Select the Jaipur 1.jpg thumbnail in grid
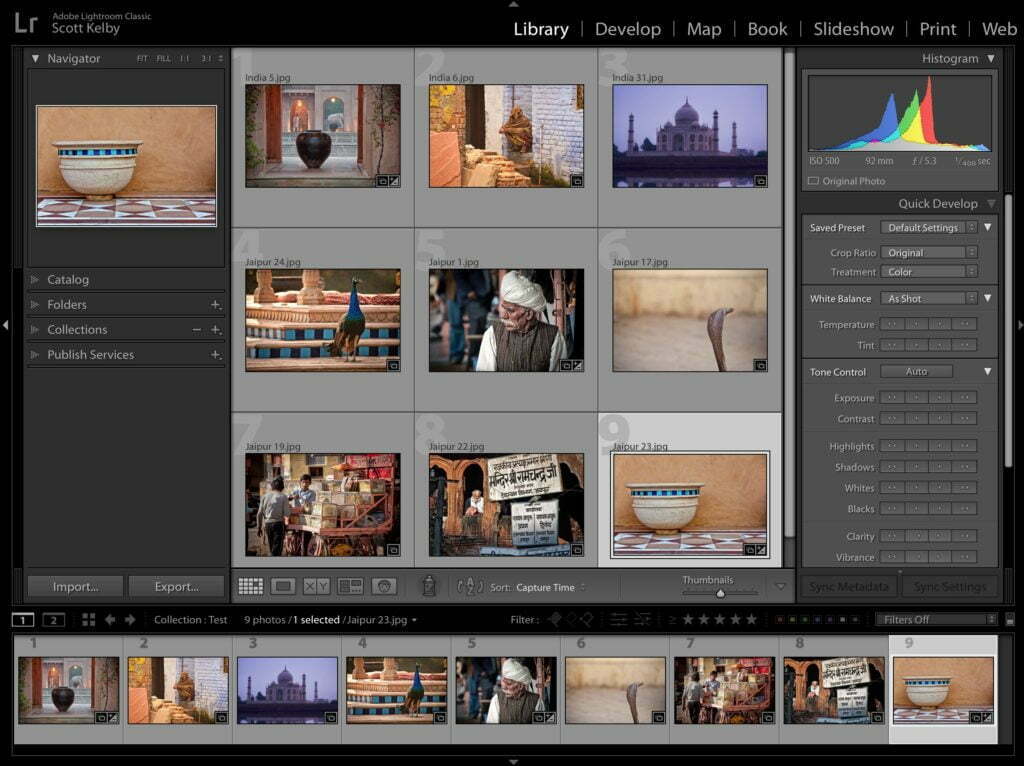 tap(506, 320)
